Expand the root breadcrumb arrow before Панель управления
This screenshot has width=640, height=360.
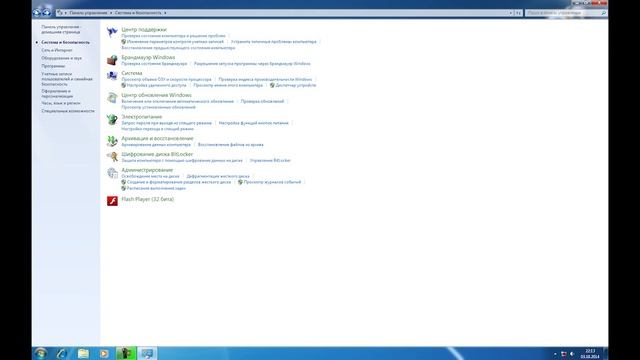66,13
